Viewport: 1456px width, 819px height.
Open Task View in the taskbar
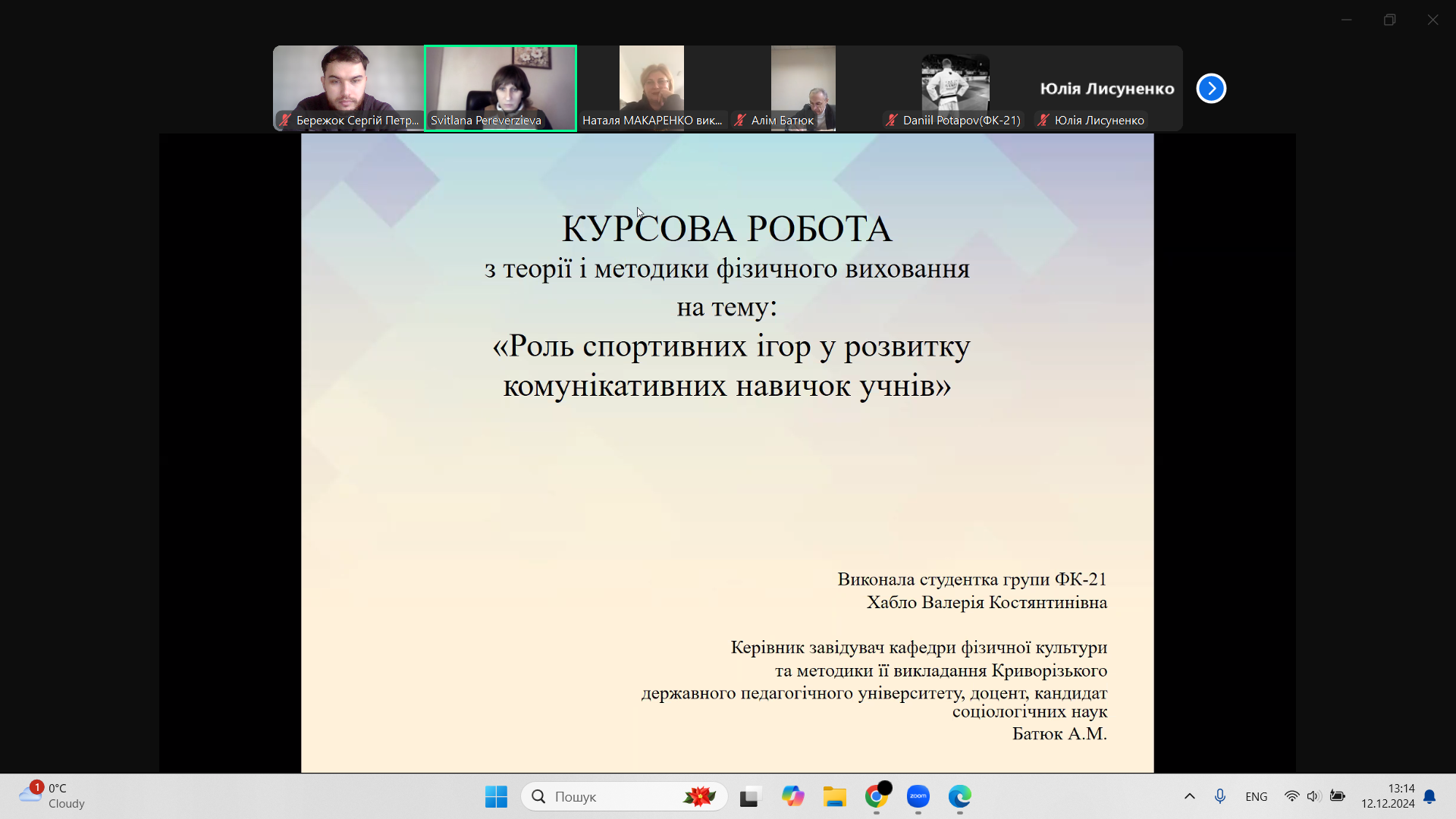click(x=749, y=796)
